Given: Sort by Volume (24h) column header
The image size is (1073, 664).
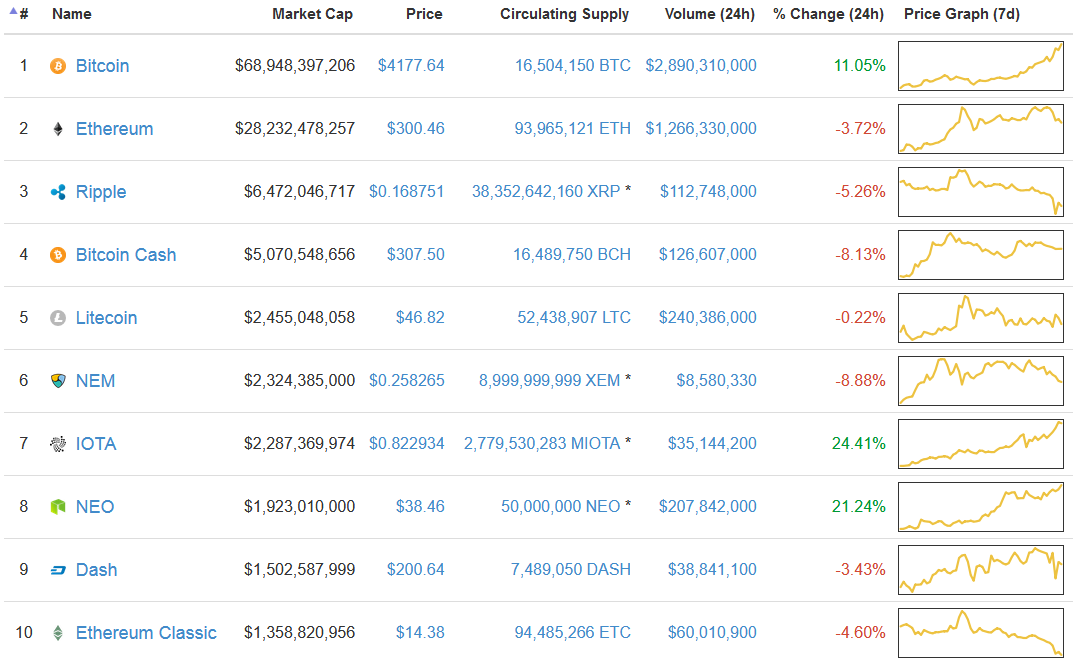Looking at the screenshot, I should point(710,14).
